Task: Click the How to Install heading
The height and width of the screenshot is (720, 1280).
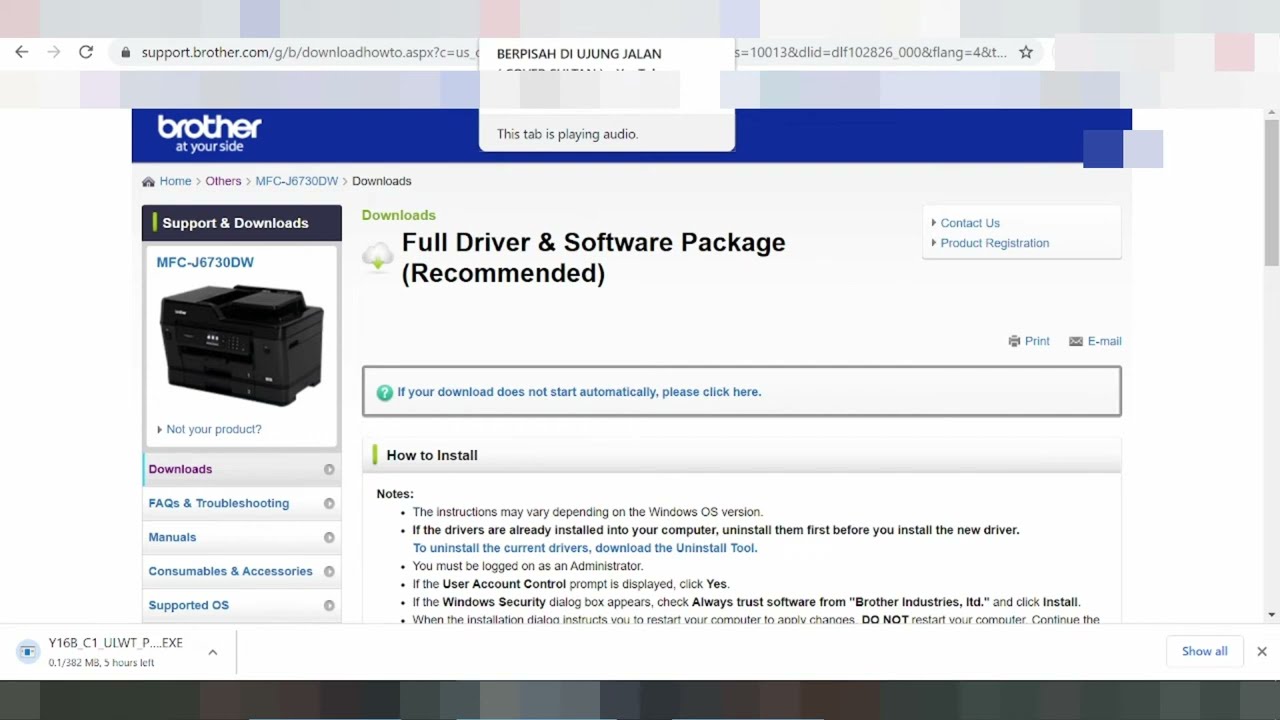Action: point(432,455)
